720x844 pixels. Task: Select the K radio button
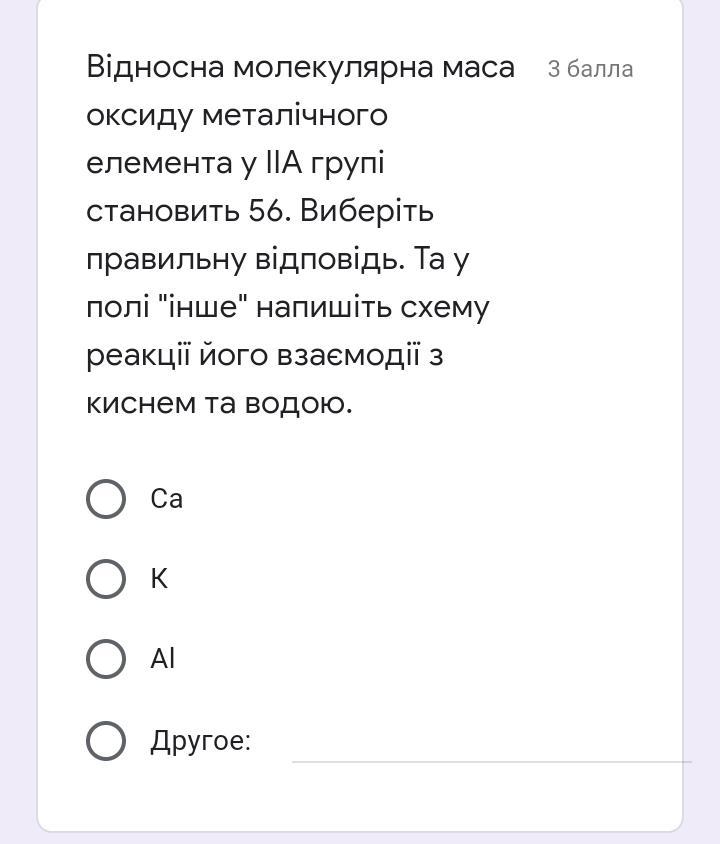click(106, 579)
